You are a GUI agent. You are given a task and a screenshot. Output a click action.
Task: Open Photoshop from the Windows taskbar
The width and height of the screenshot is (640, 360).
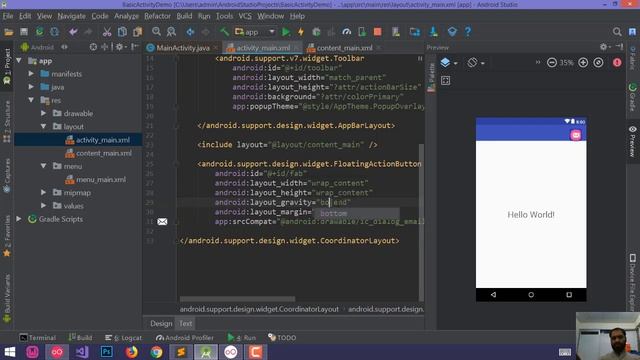click(x=107, y=352)
